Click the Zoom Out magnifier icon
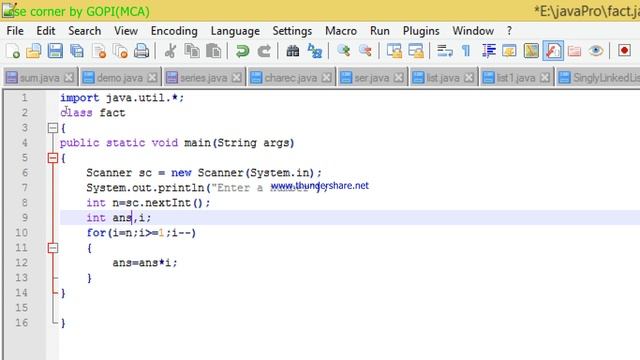The image size is (640, 360). click(365, 51)
